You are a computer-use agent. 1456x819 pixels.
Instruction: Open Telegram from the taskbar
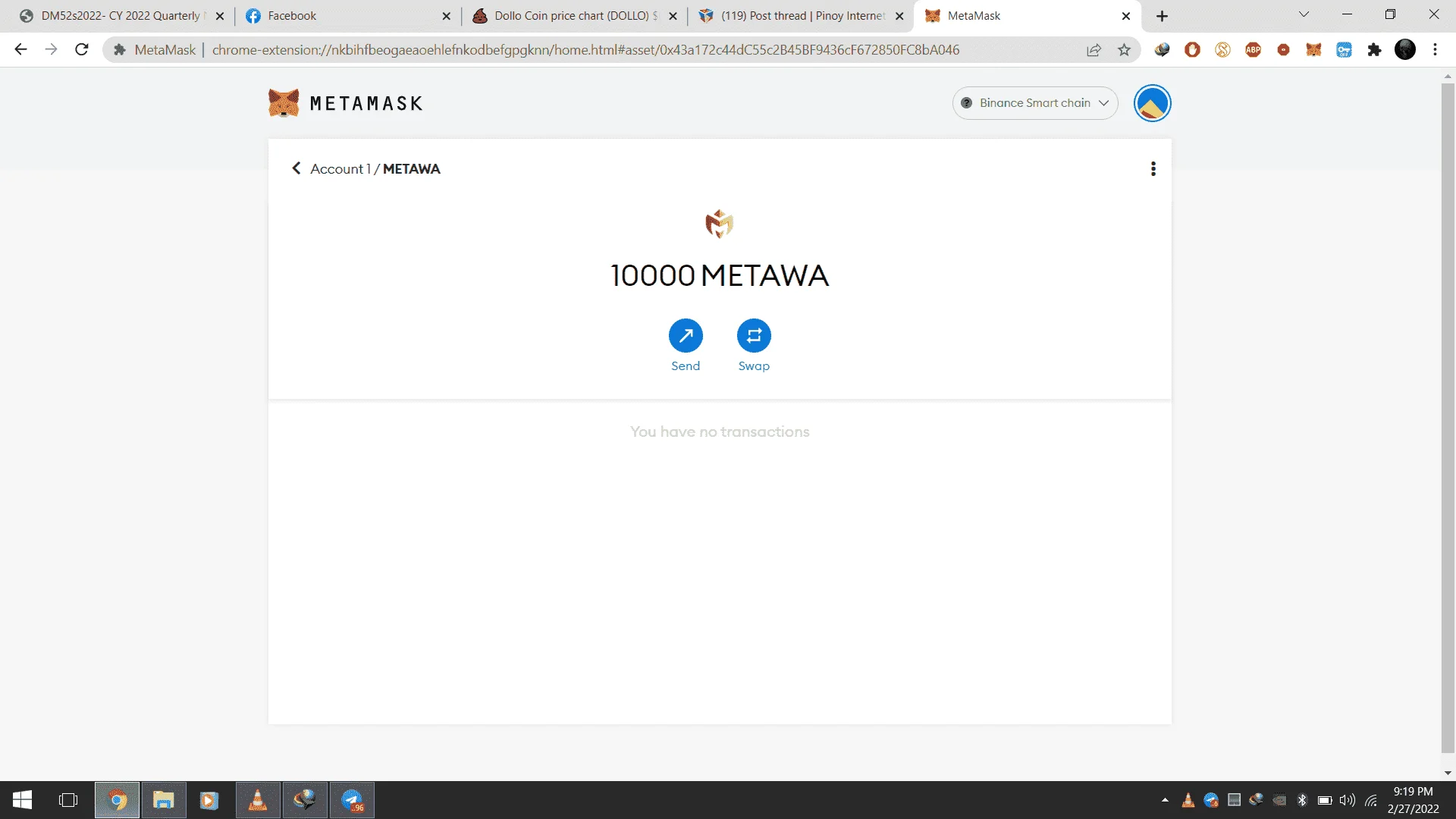(x=352, y=800)
